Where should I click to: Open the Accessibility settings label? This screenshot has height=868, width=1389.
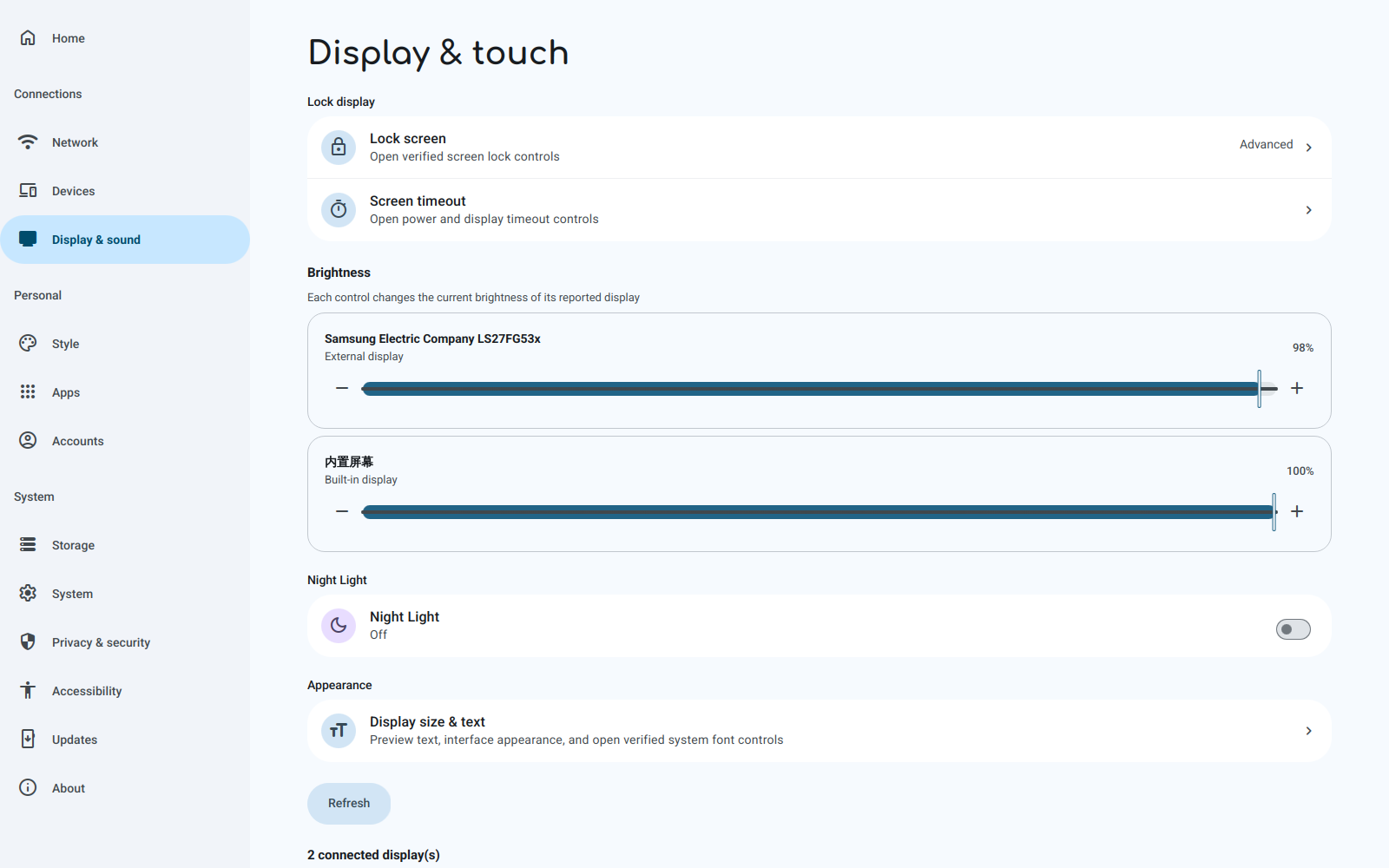[x=87, y=691]
